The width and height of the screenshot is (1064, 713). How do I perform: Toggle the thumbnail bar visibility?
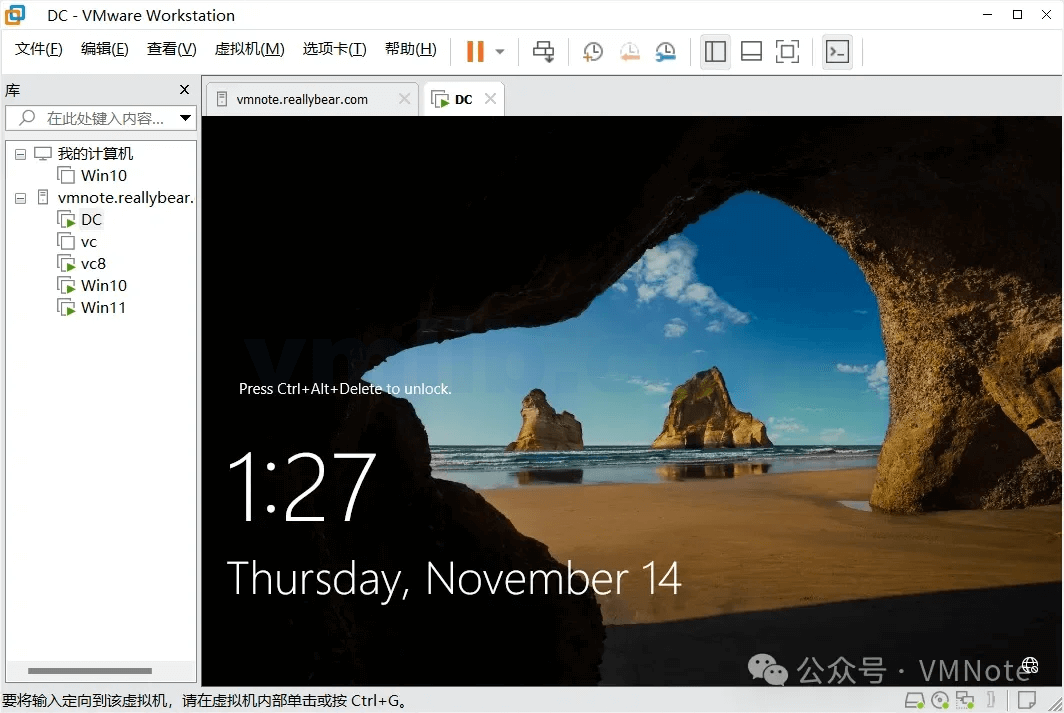pos(751,51)
